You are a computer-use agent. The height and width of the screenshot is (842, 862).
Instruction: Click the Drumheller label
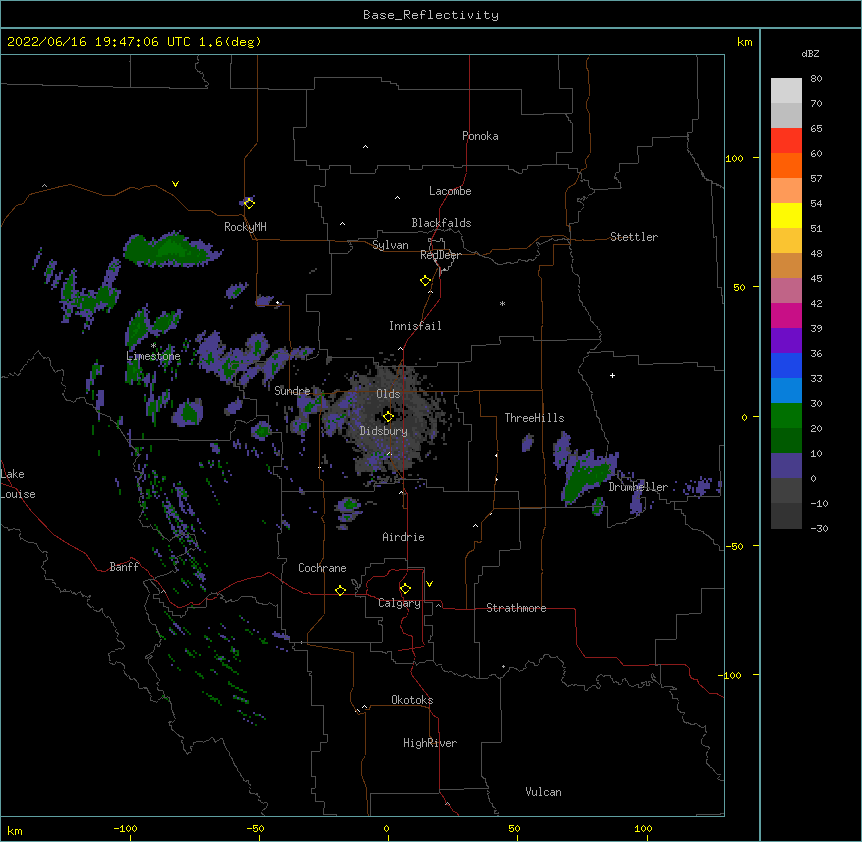(638, 487)
